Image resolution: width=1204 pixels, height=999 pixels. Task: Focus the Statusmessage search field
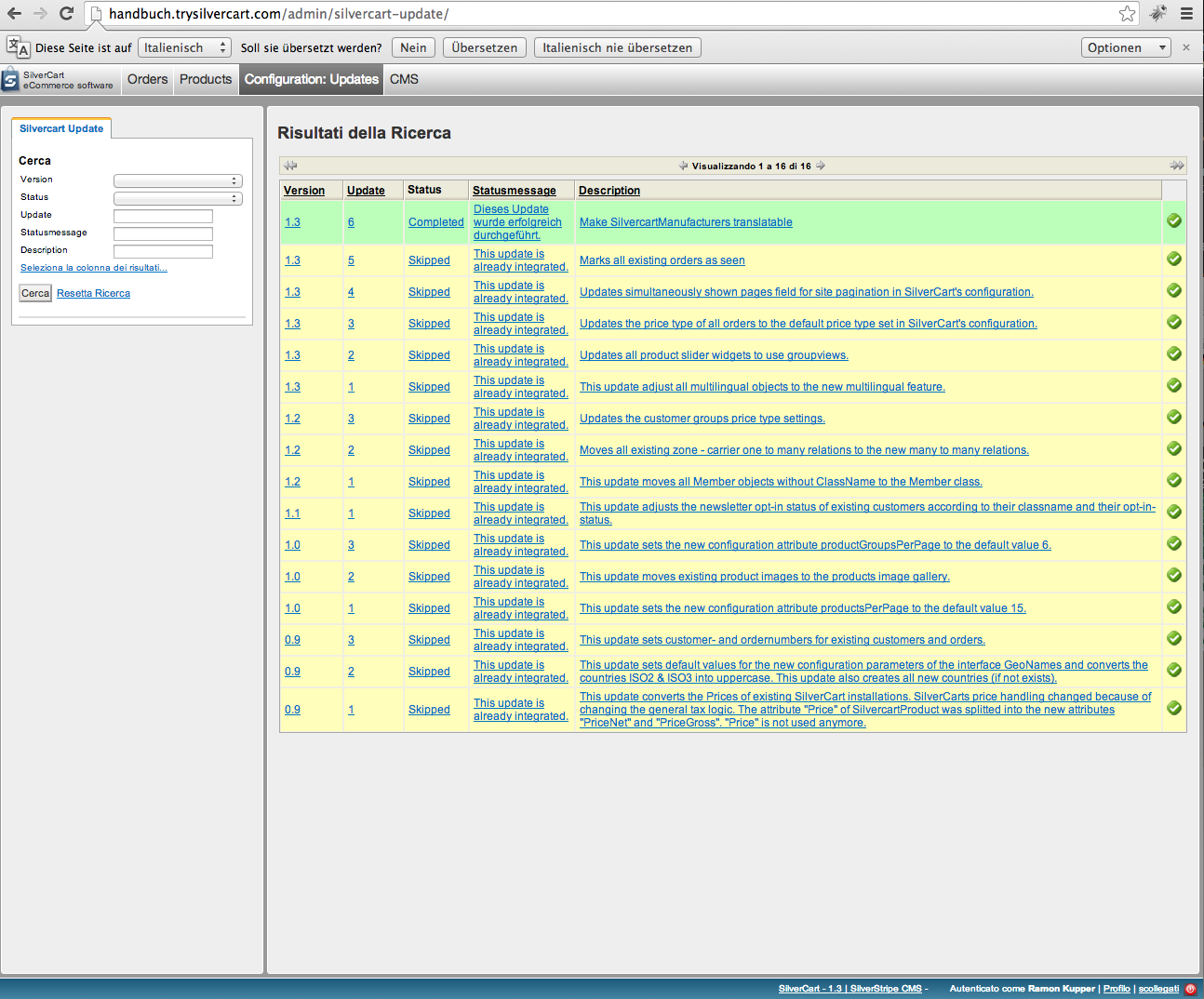point(163,233)
